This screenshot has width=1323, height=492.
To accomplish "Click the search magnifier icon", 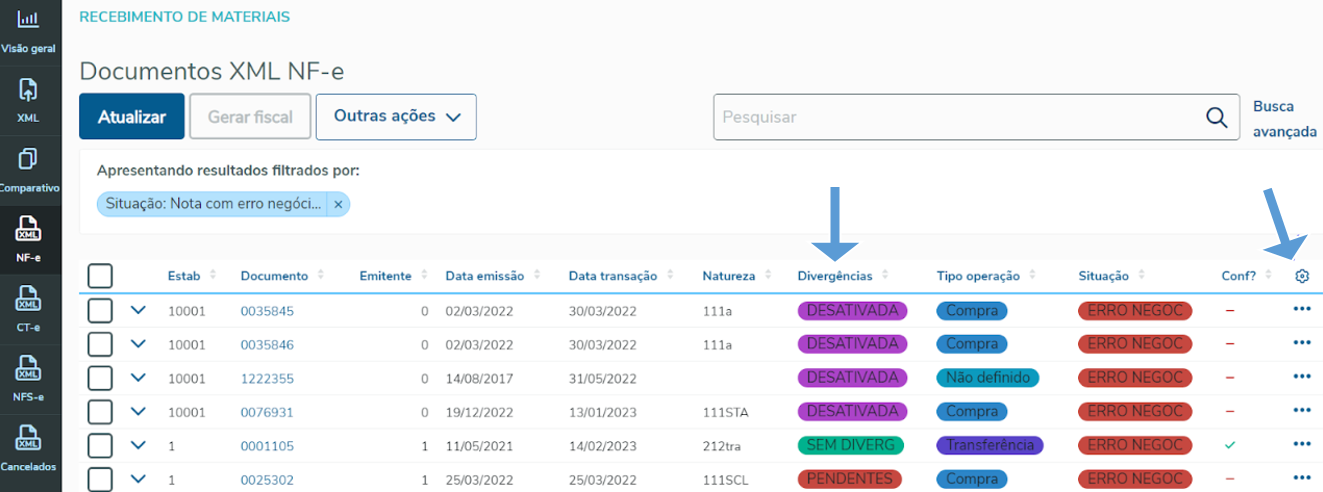I will (1217, 117).
